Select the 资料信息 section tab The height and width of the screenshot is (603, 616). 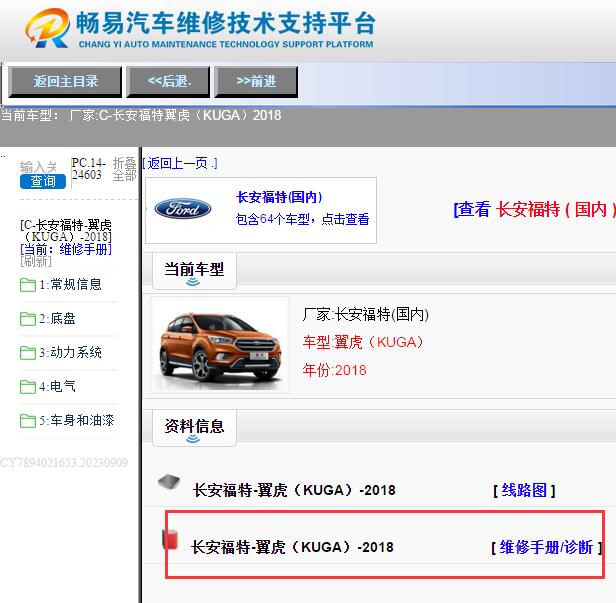194,428
